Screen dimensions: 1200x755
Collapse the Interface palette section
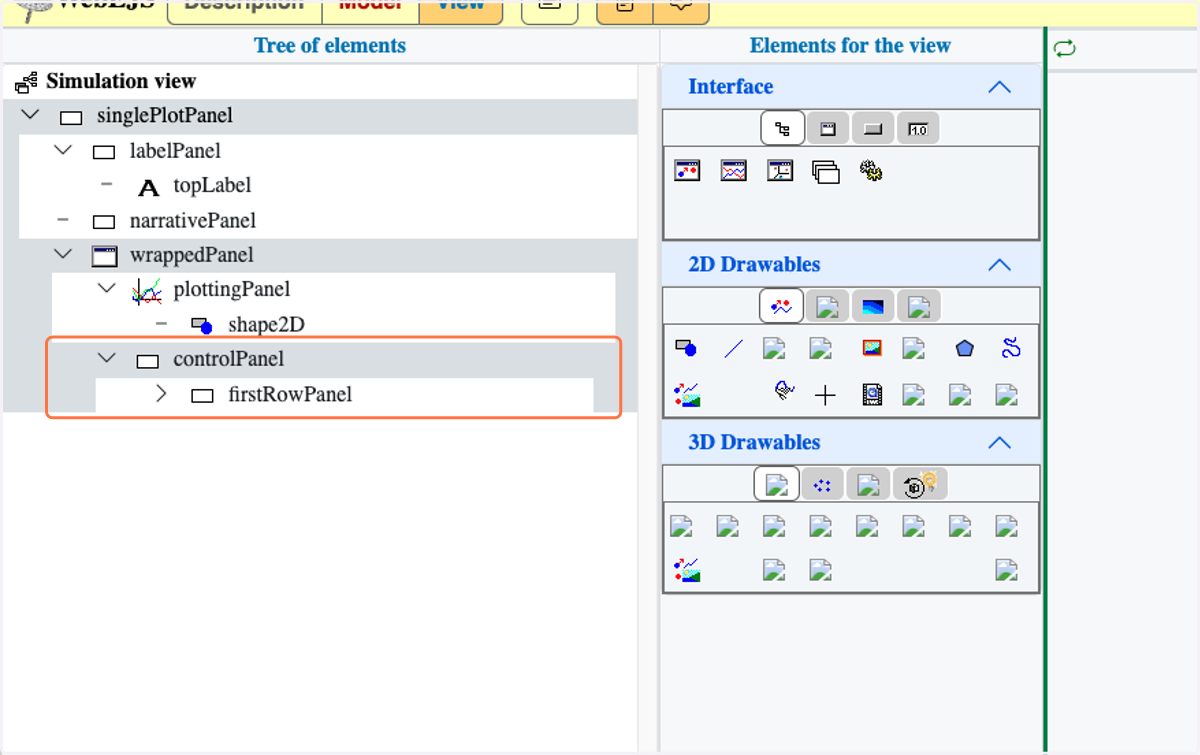coord(999,87)
